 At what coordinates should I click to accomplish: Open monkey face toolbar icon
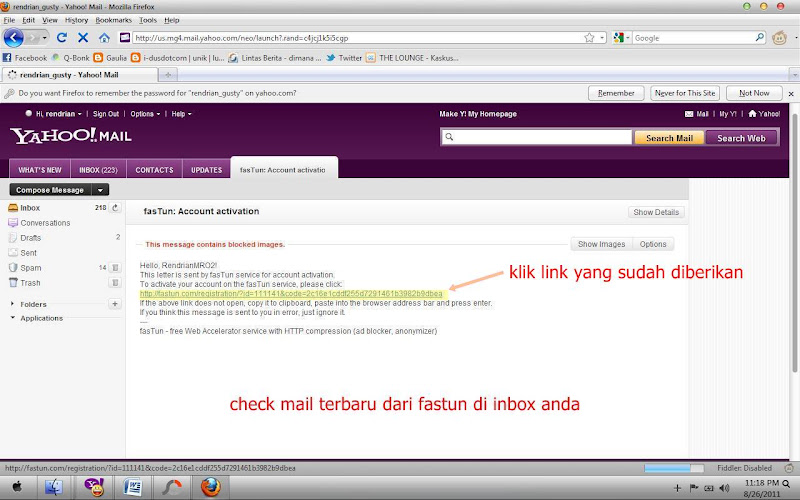point(779,38)
